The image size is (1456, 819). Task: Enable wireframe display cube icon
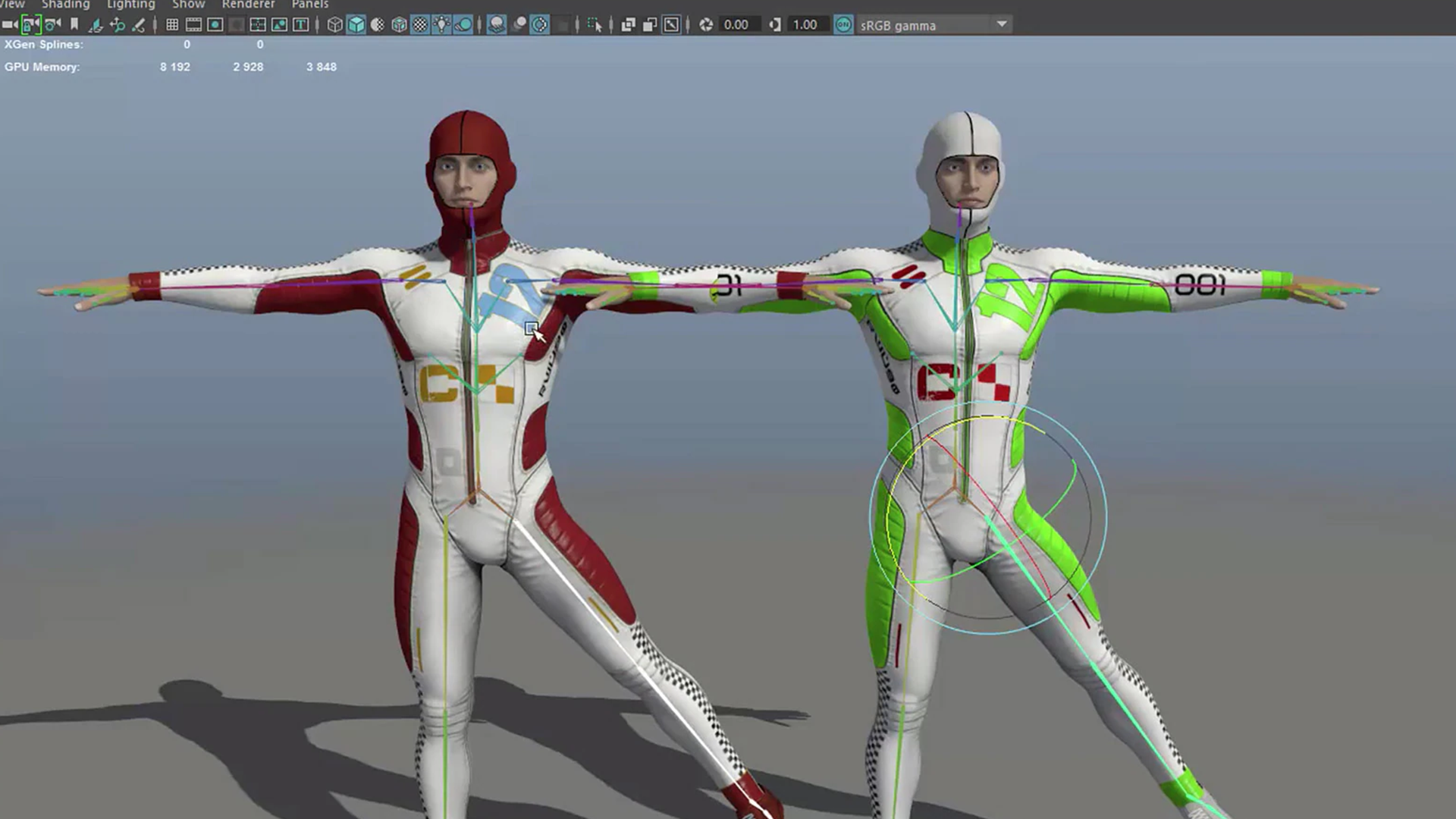(334, 25)
